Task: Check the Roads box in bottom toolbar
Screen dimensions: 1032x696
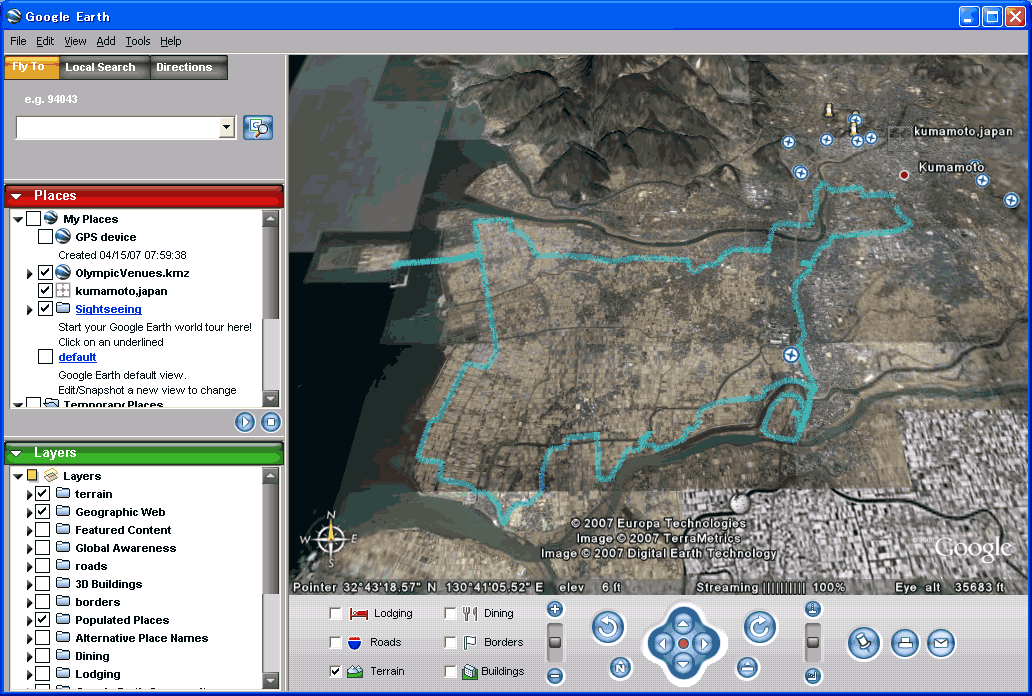Action: click(x=335, y=642)
